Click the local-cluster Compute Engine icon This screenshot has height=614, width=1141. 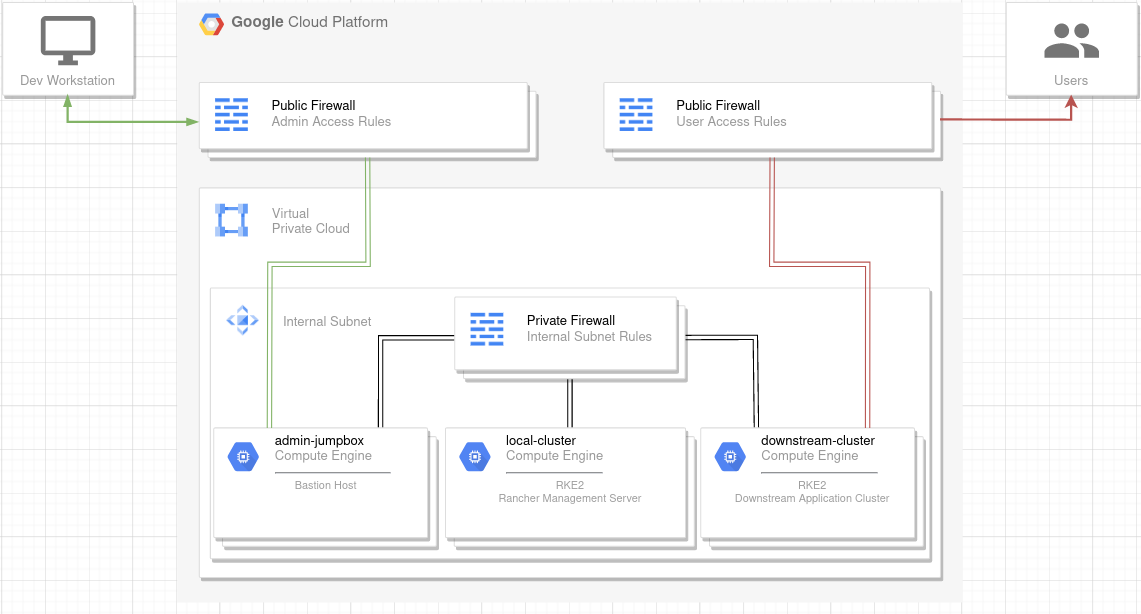click(x=474, y=457)
